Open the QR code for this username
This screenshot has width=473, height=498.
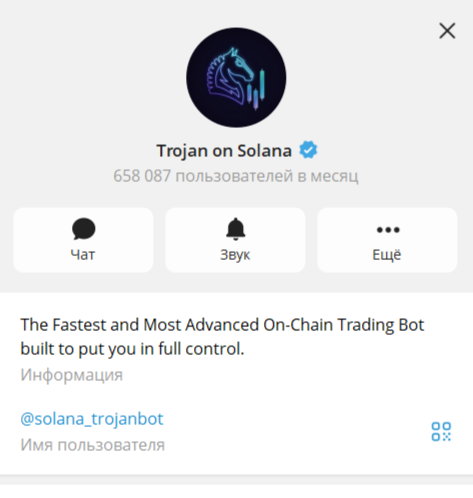pos(441,431)
